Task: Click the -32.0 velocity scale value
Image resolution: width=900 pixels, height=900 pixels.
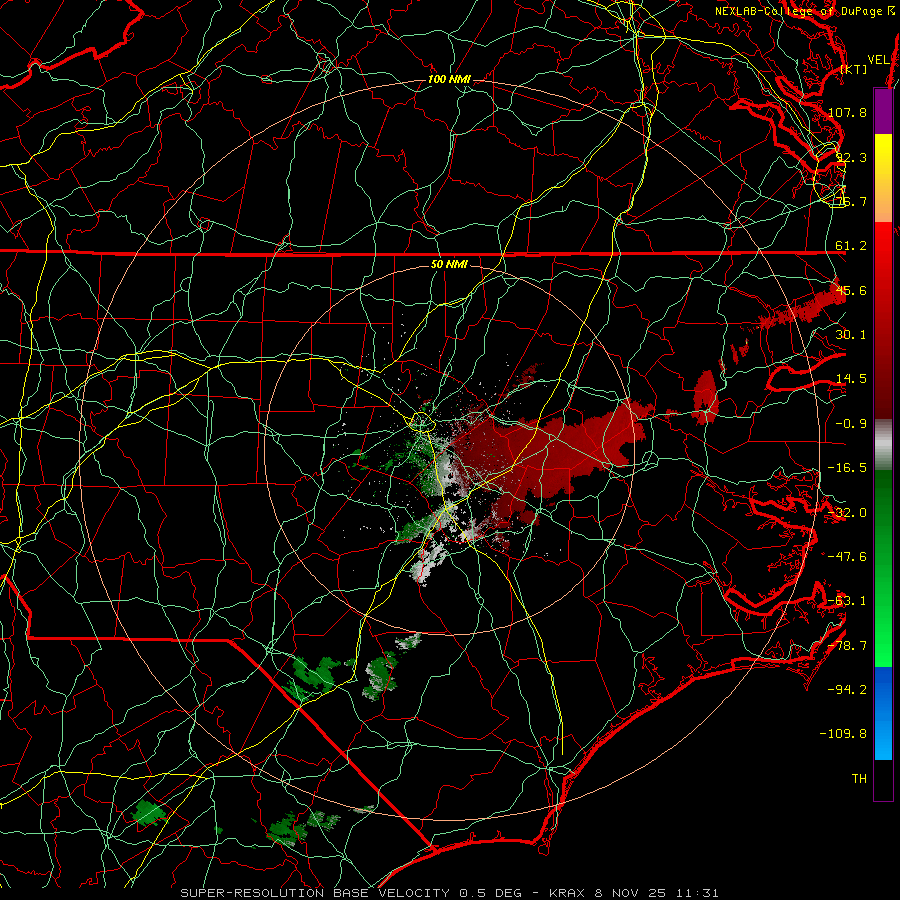Action: [x=847, y=513]
